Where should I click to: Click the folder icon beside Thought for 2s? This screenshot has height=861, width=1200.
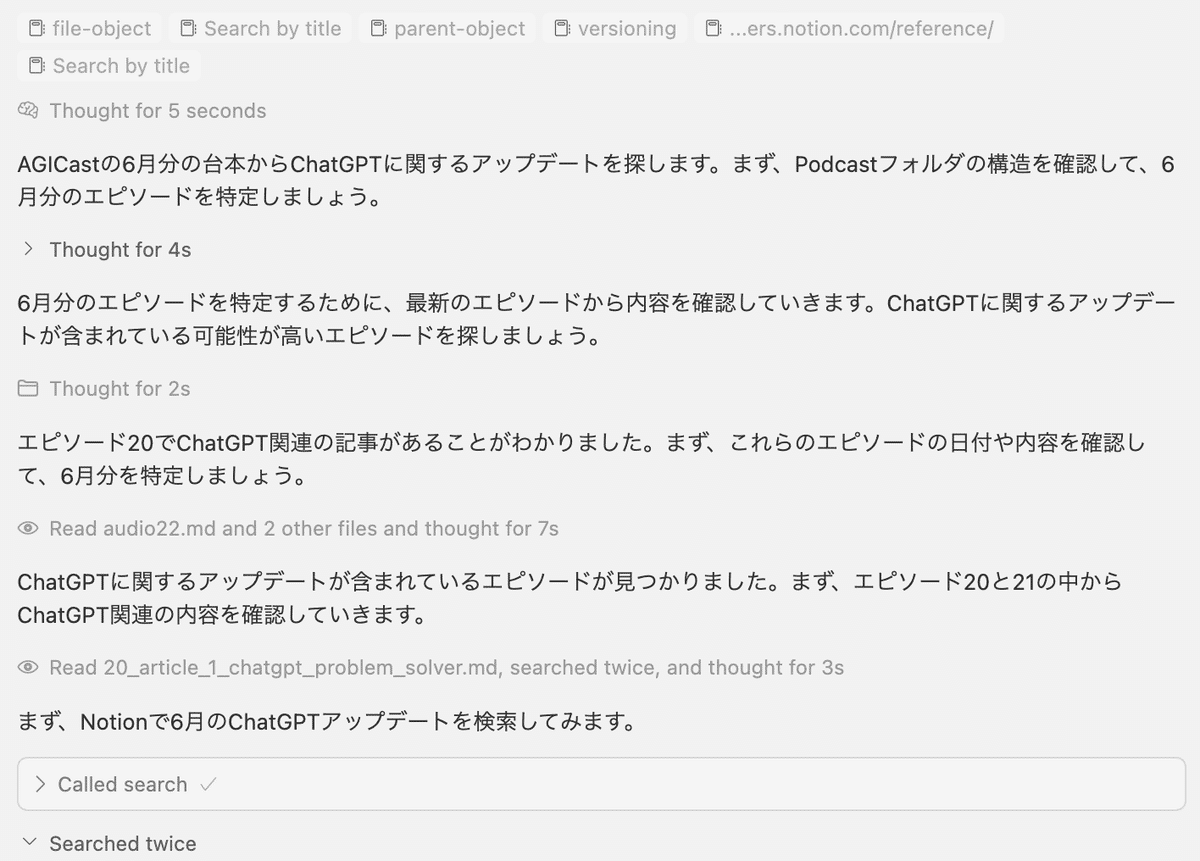(28, 389)
